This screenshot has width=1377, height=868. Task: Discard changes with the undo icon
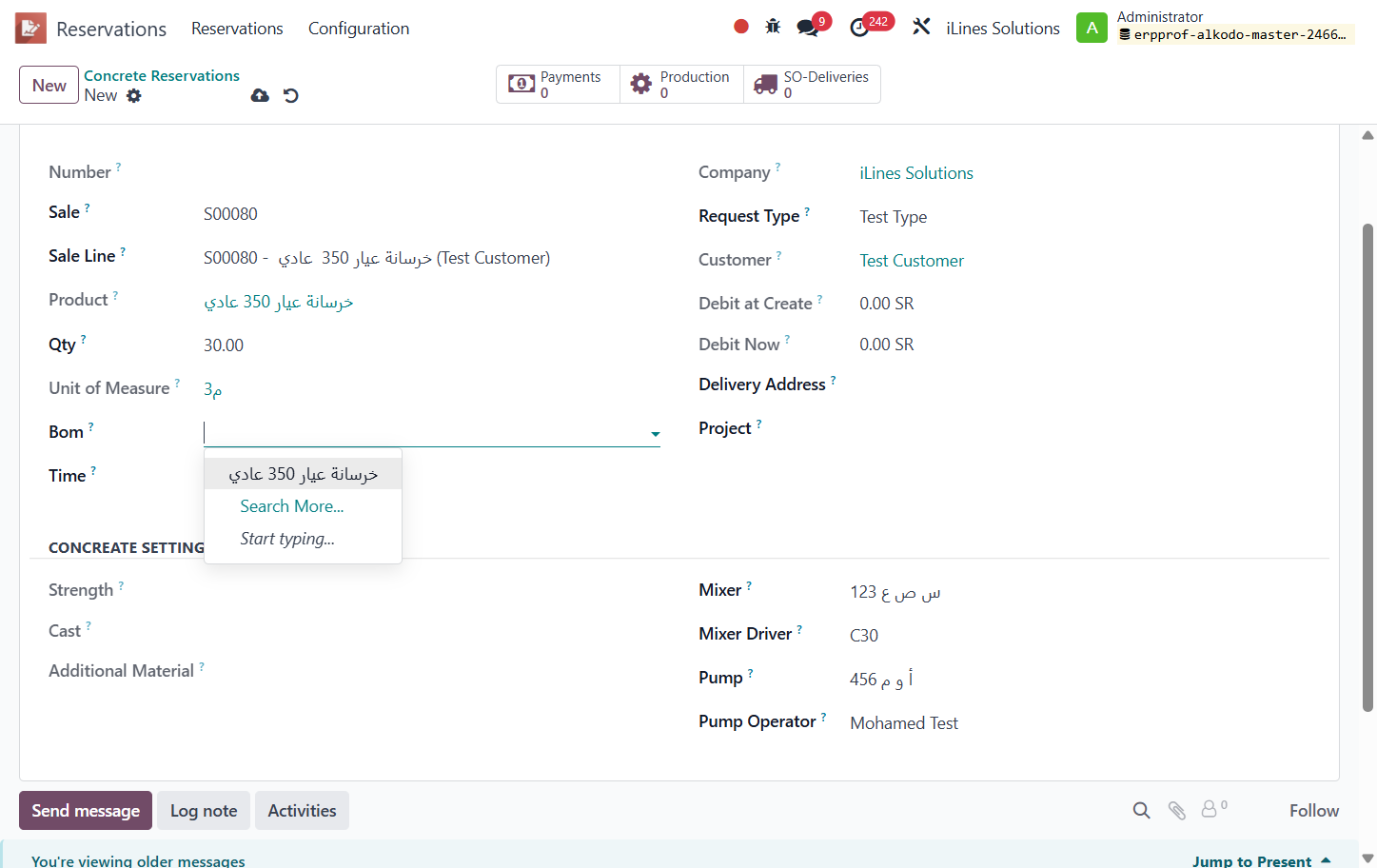(291, 95)
